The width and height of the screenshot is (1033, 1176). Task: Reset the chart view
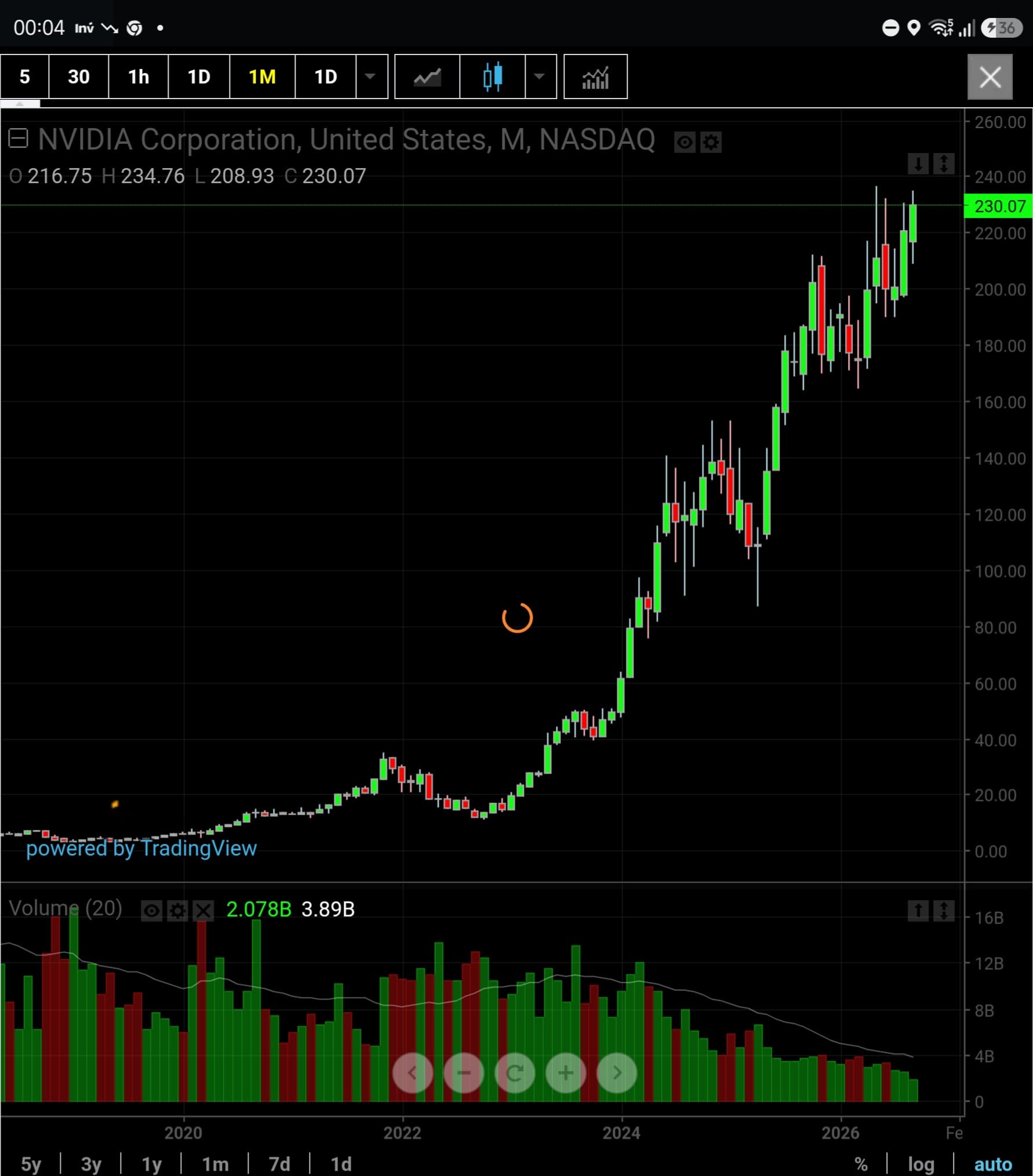(x=515, y=1073)
